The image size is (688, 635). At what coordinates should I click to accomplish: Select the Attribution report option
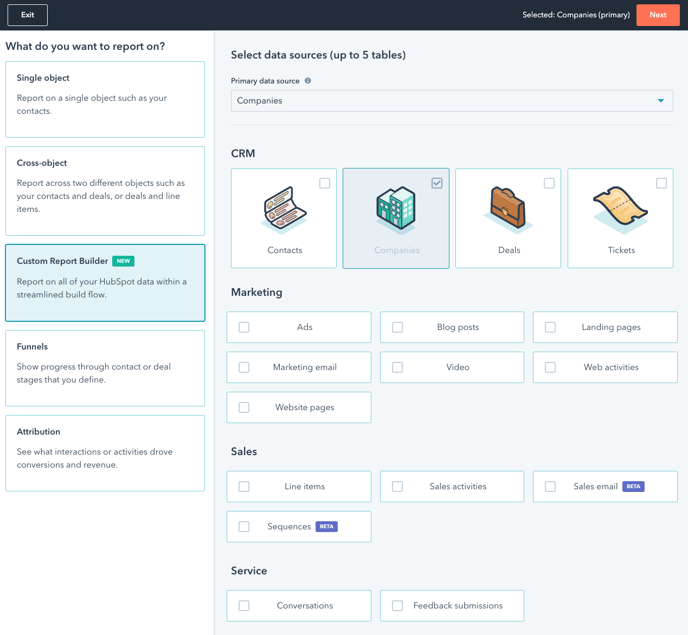click(105, 453)
